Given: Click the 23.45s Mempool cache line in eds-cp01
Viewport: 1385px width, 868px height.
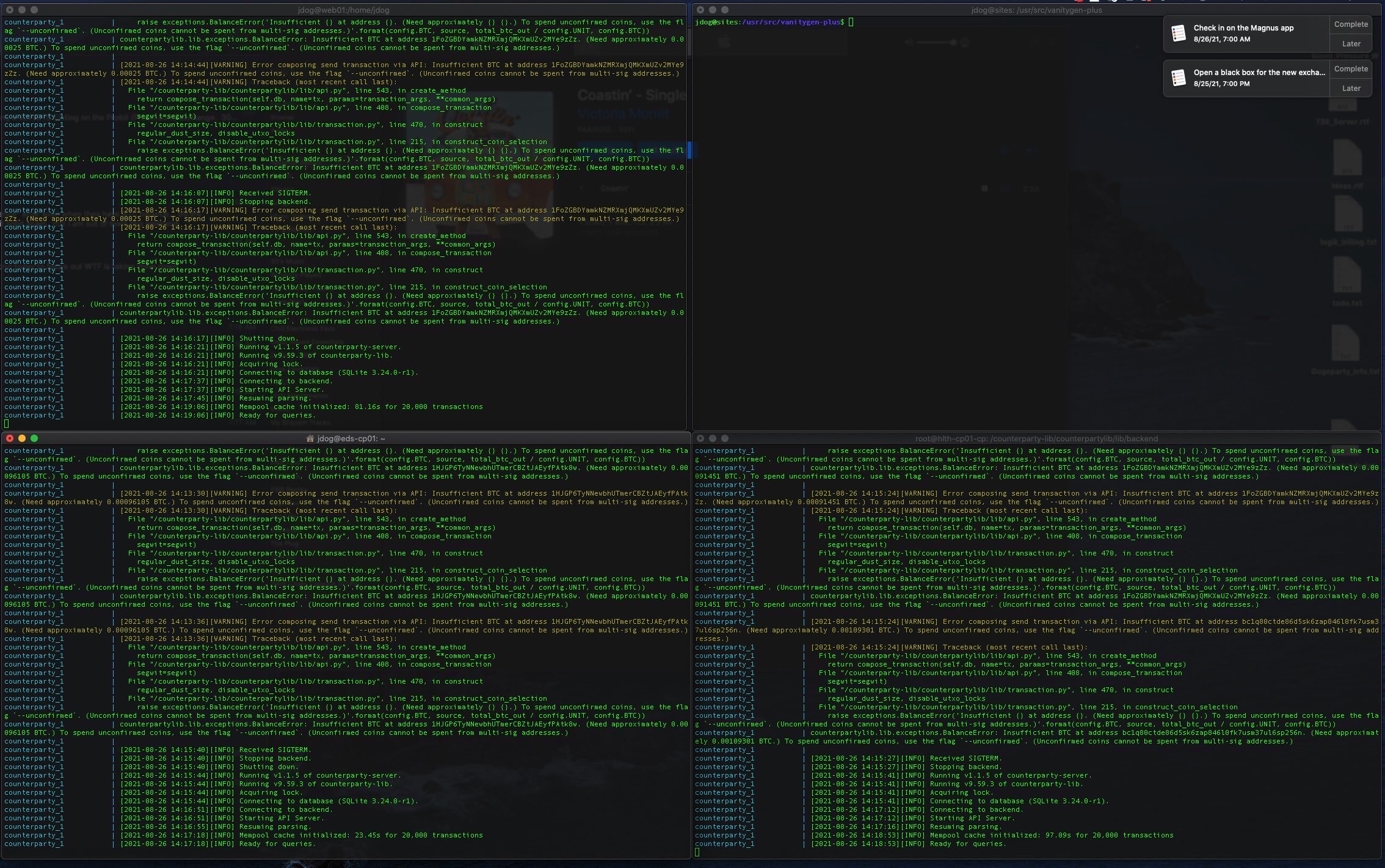Looking at the screenshot, I should (x=301, y=835).
